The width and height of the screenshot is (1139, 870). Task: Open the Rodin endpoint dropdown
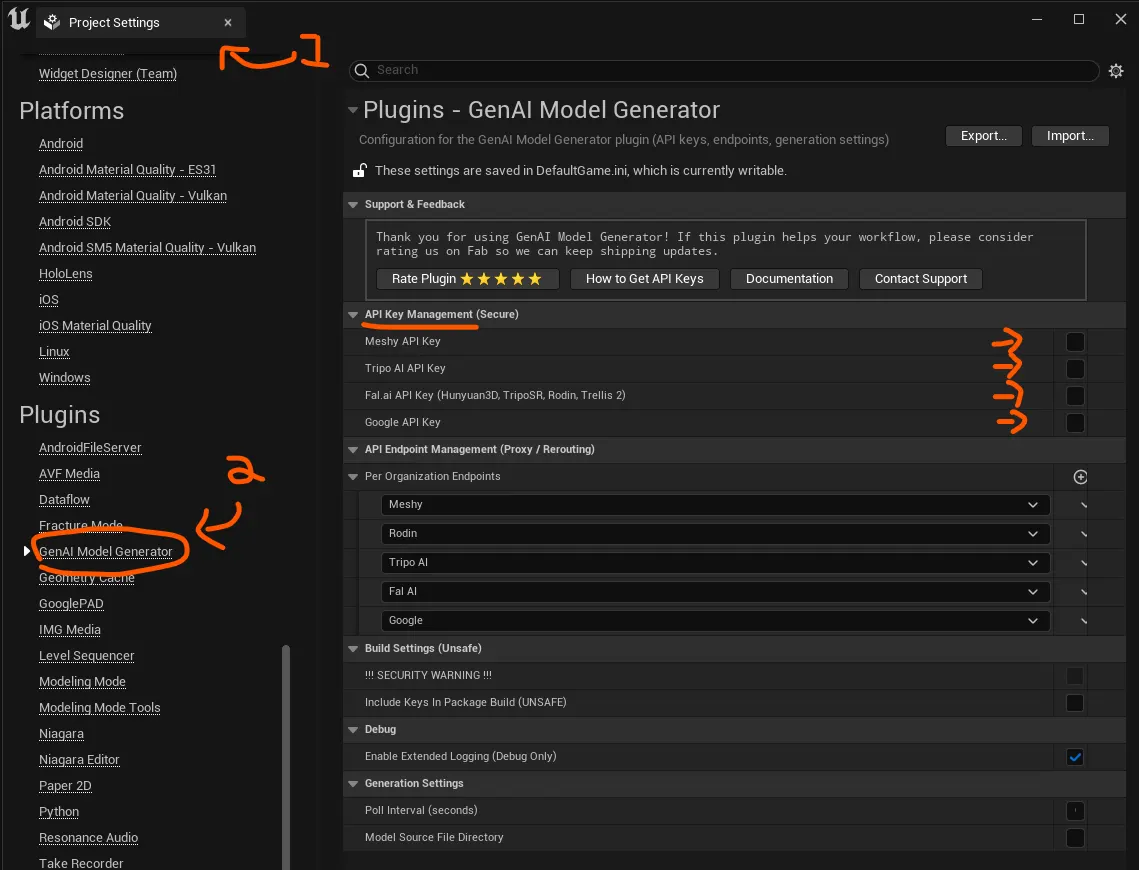pyautogui.click(x=715, y=534)
